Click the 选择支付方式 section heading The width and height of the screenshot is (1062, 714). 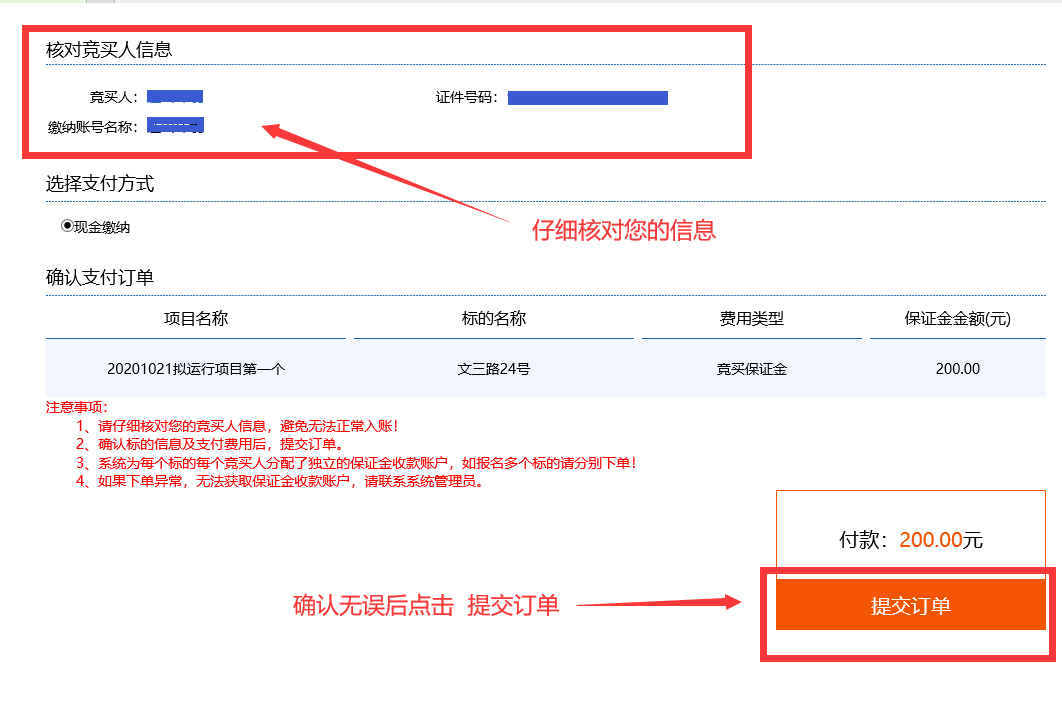pos(100,184)
